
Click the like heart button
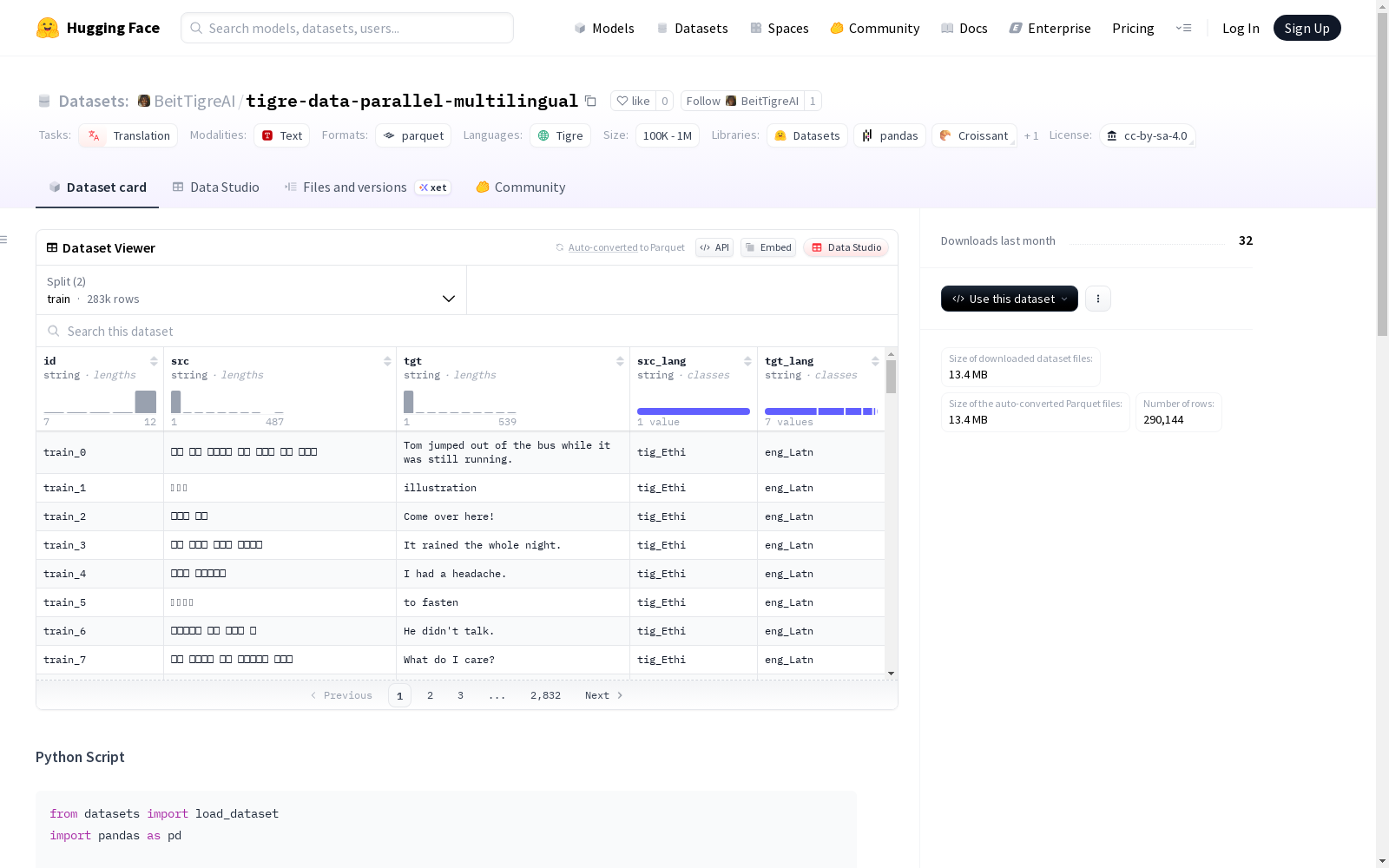coord(633,101)
